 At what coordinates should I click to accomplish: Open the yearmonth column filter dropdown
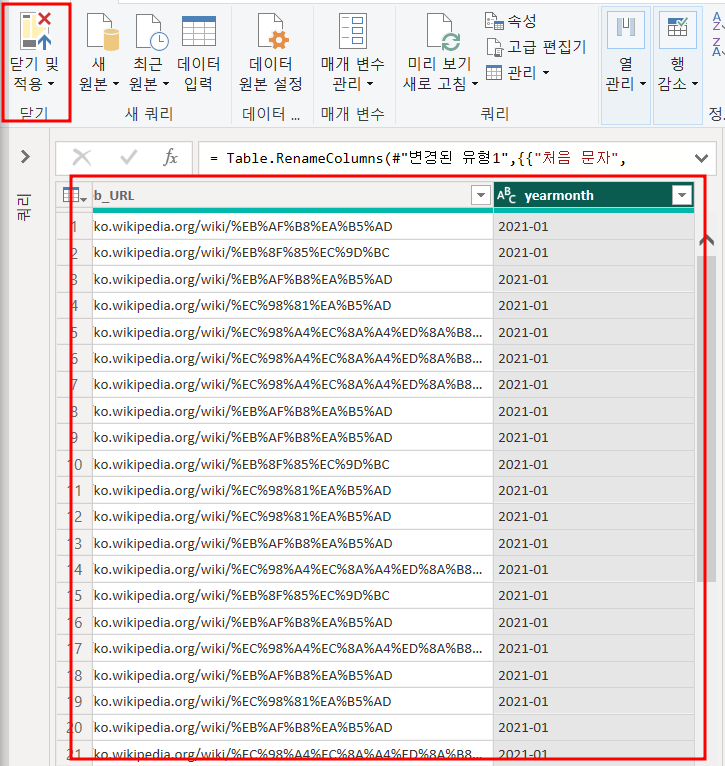(682, 195)
